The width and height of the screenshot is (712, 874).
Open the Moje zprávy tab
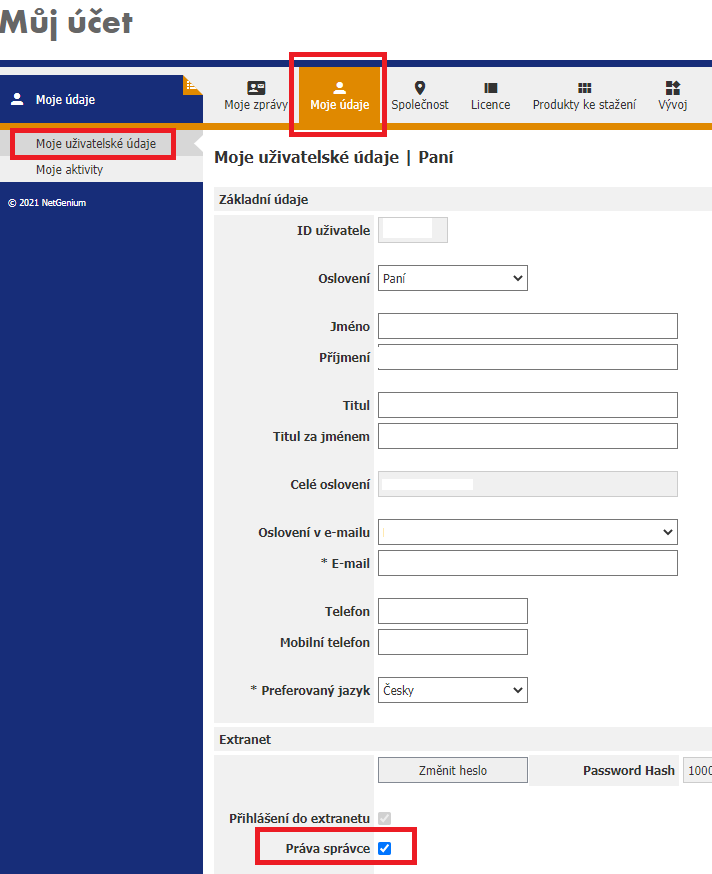[256, 96]
